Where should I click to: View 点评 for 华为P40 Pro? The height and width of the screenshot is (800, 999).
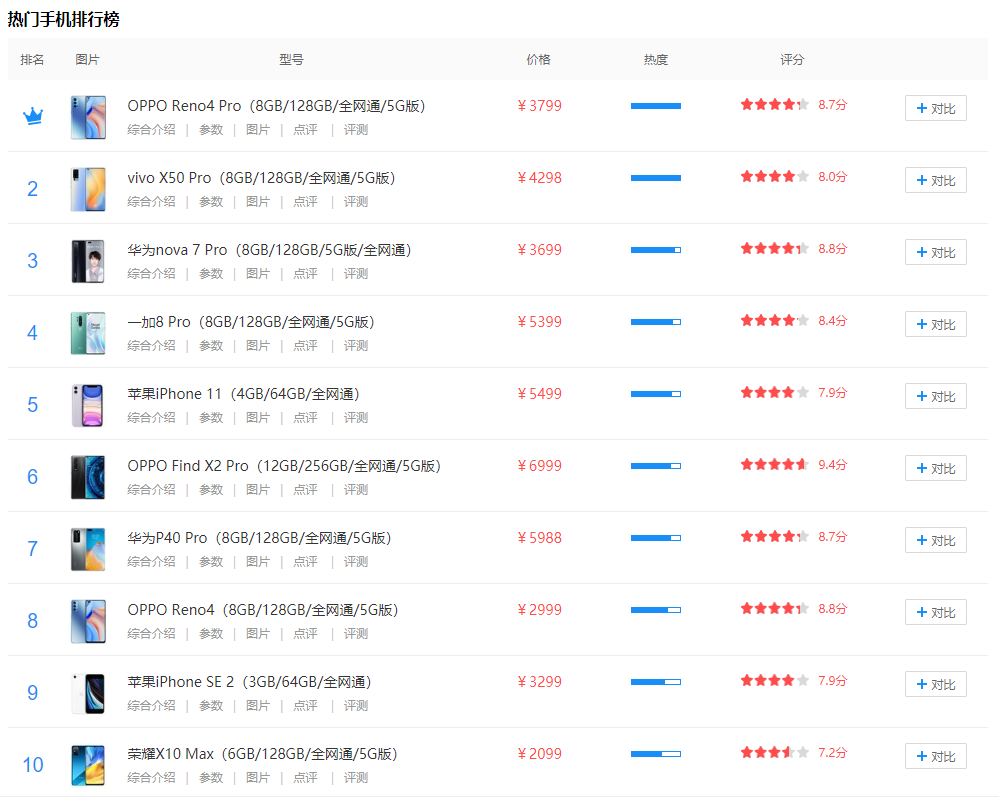pyautogui.click(x=305, y=562)
